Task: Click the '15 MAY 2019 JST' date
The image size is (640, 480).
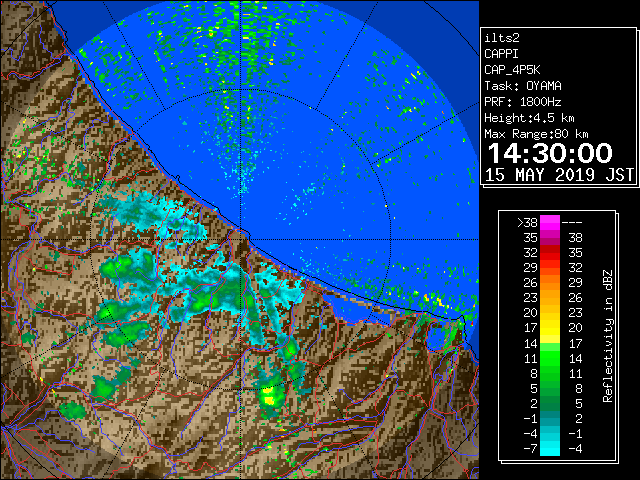Action: (x=560, y=175)
